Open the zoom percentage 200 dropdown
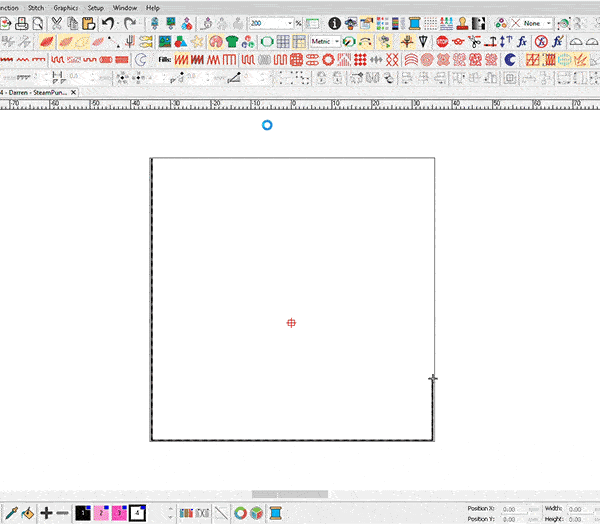600x524 pixels. click(290, 24)
